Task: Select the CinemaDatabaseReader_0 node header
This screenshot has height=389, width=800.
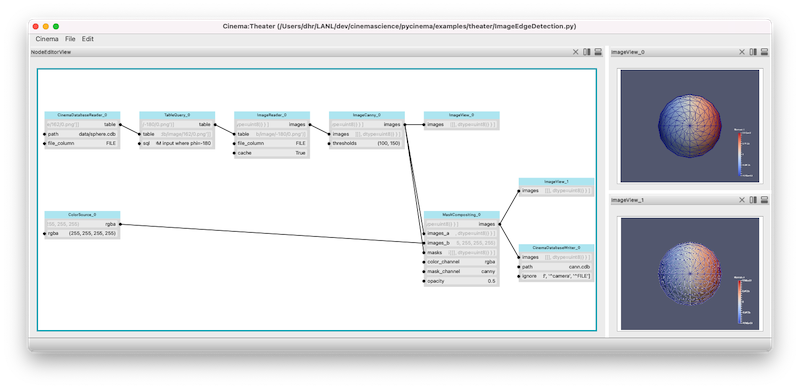Action: 82,115
